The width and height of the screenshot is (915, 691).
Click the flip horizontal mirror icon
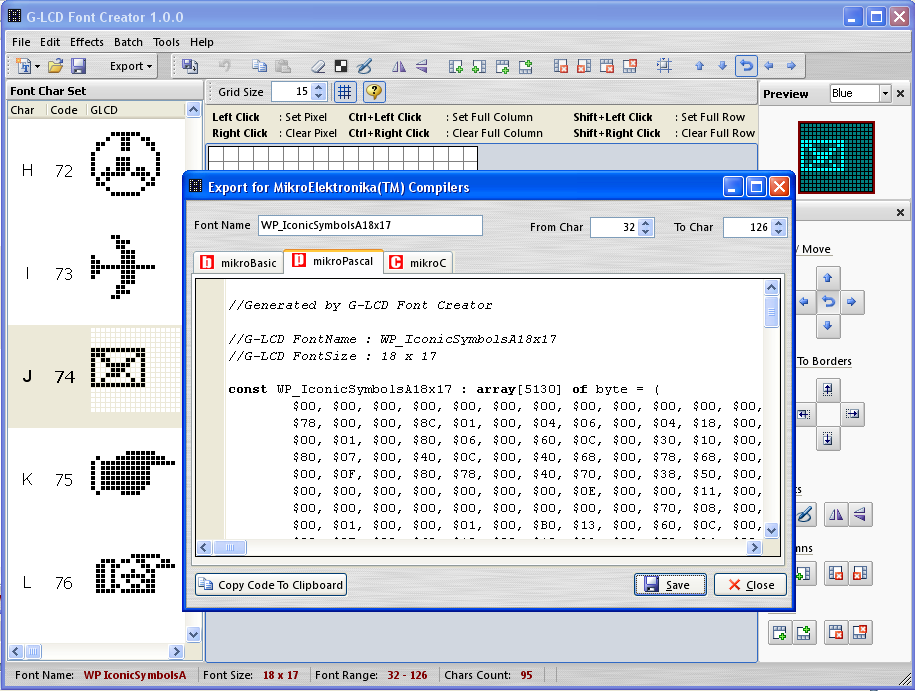[399, 67]
